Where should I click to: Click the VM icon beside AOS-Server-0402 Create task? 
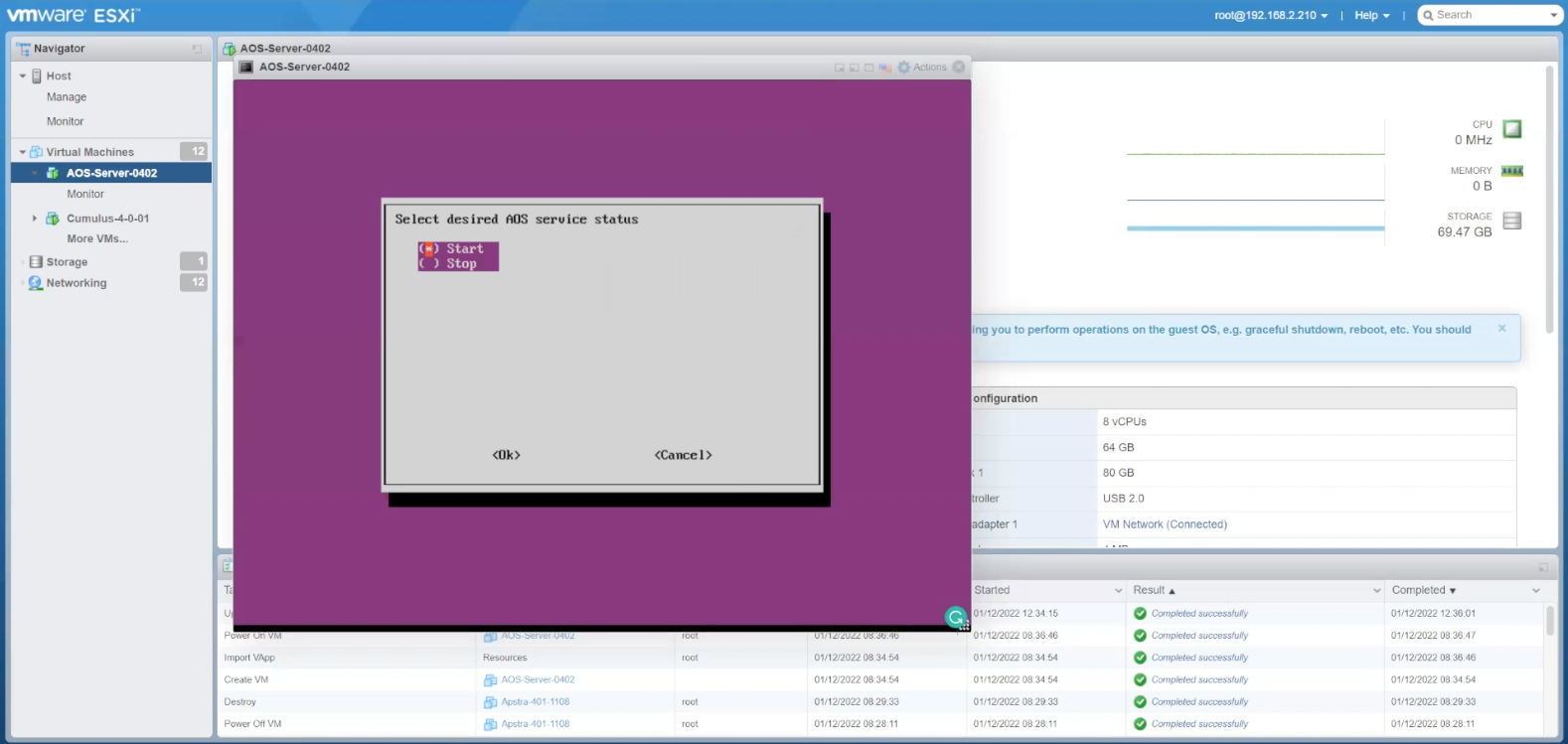490,680
